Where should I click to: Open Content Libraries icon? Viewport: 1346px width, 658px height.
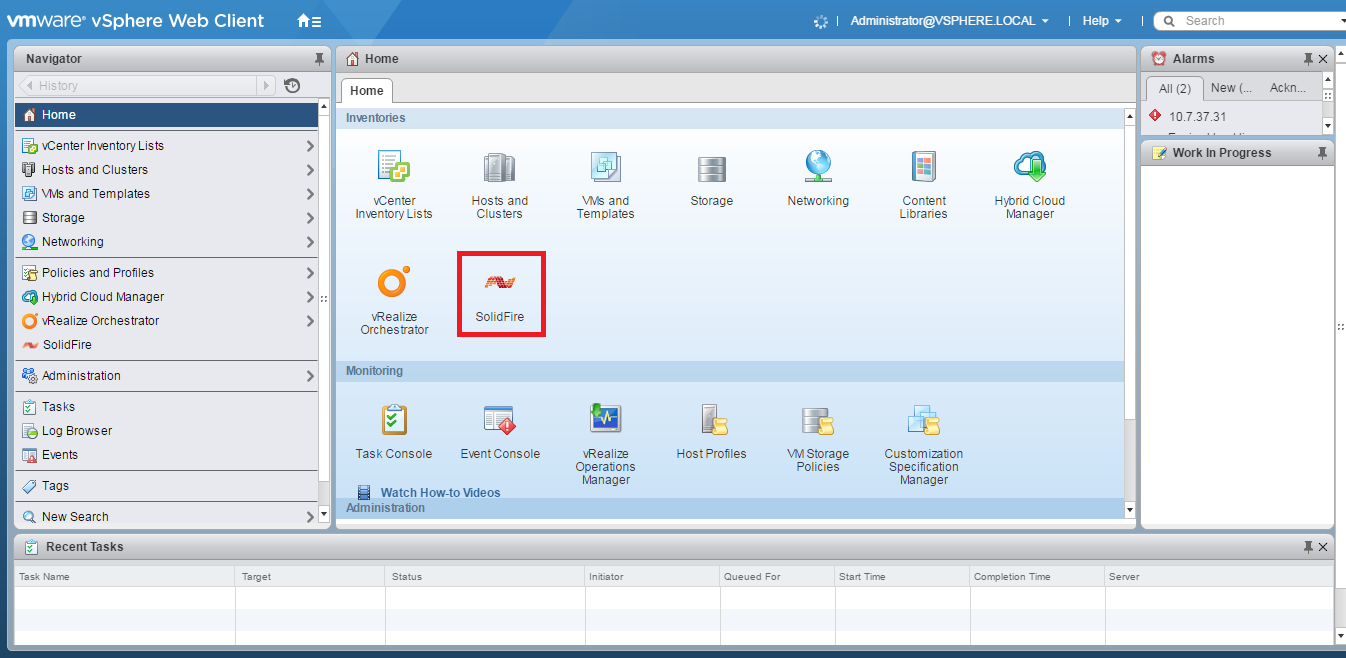(923, 167)
